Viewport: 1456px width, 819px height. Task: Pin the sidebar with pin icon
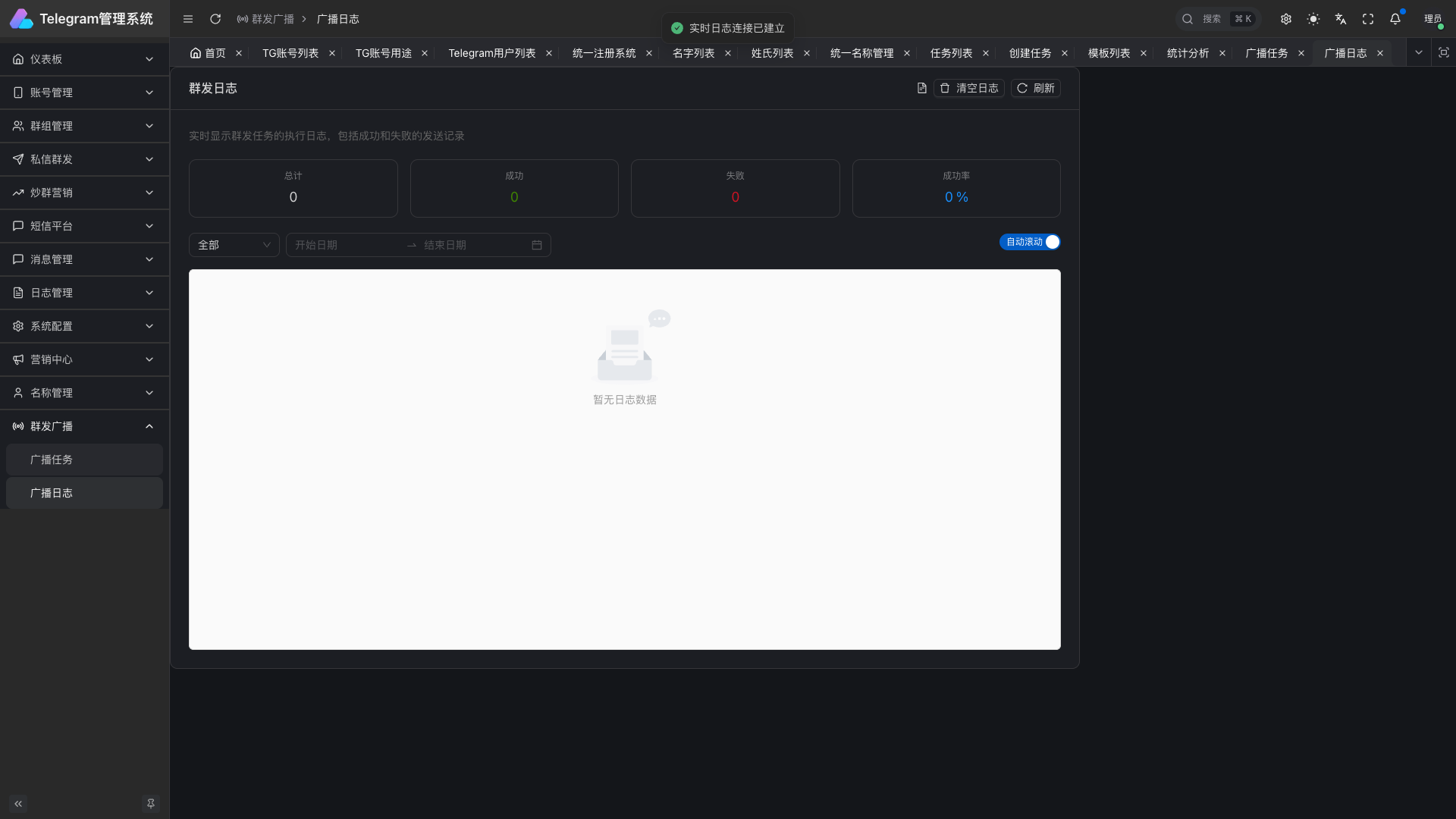click(x=150, y=803)
